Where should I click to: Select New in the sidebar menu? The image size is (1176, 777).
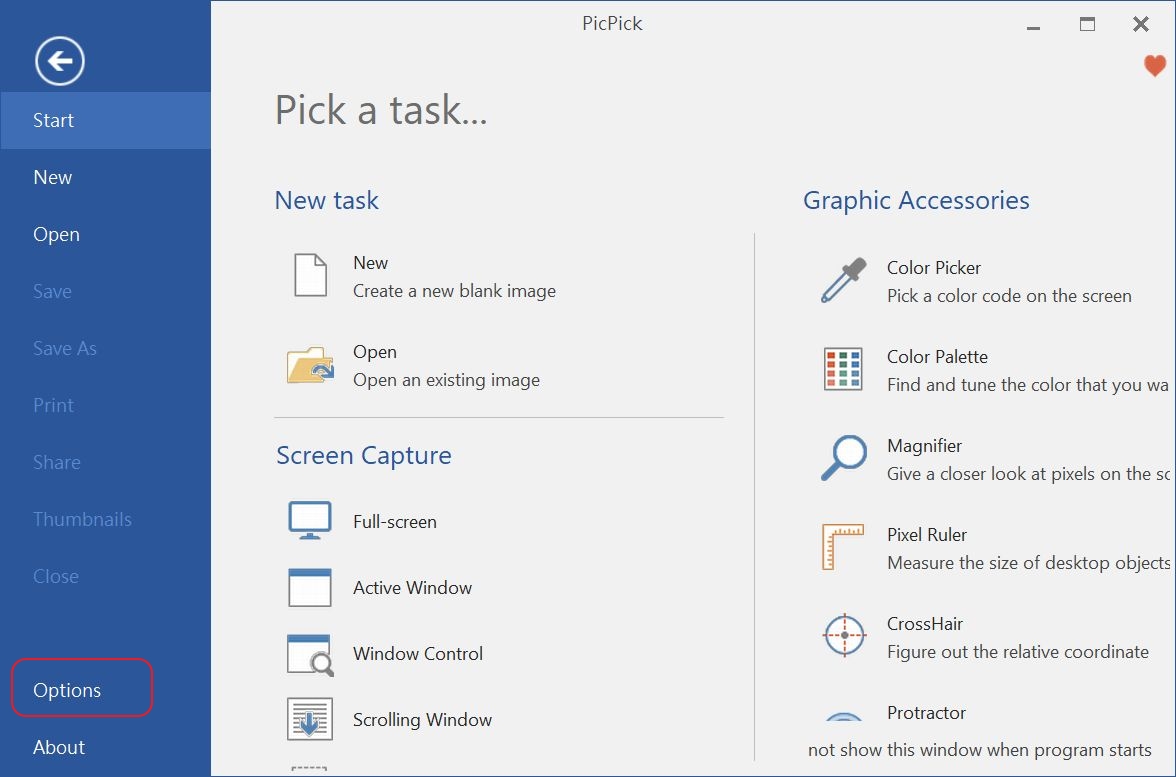(106, 177)
